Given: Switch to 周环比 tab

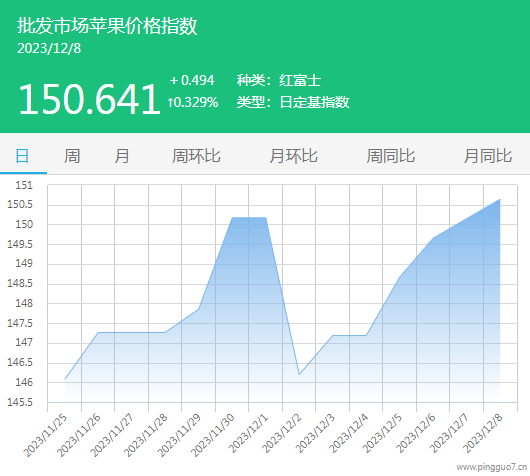Looking at the screenshot, I should [x=196, y=156].
